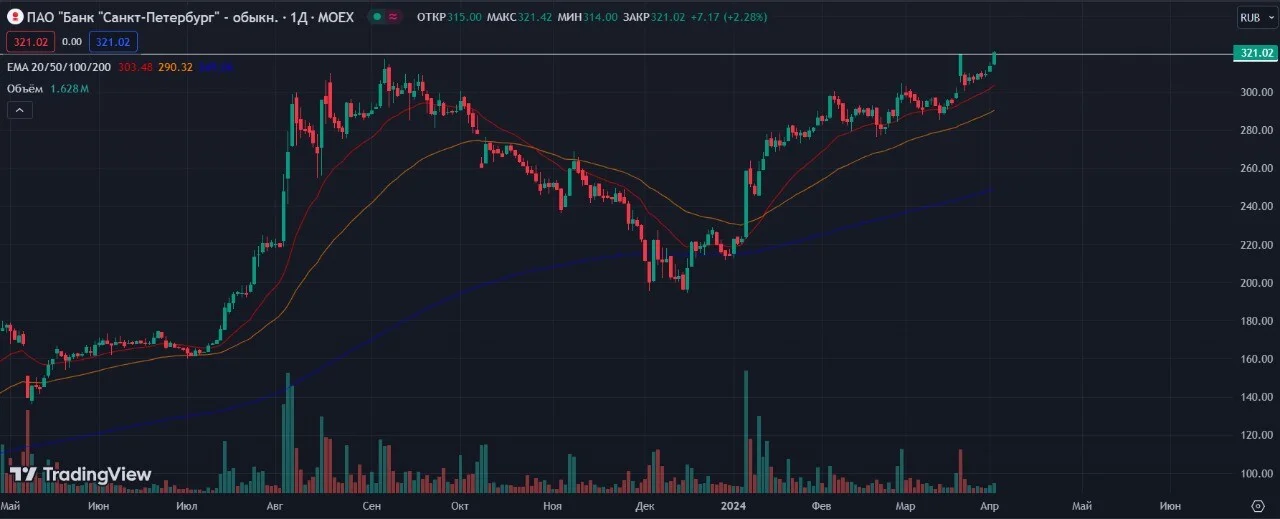This screenshot has height=519, width=1280.
Task: Click the volume value 1.628 M
Action: pos(70,89)
